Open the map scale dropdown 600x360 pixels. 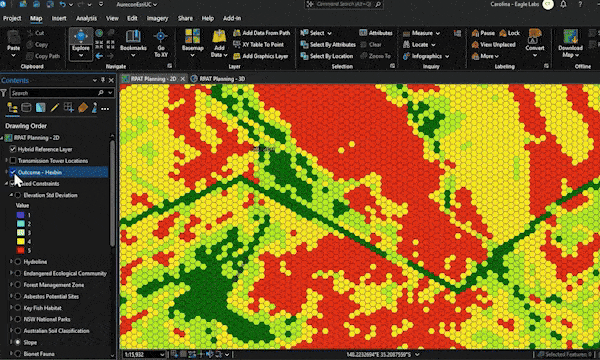tap(162, 355)
